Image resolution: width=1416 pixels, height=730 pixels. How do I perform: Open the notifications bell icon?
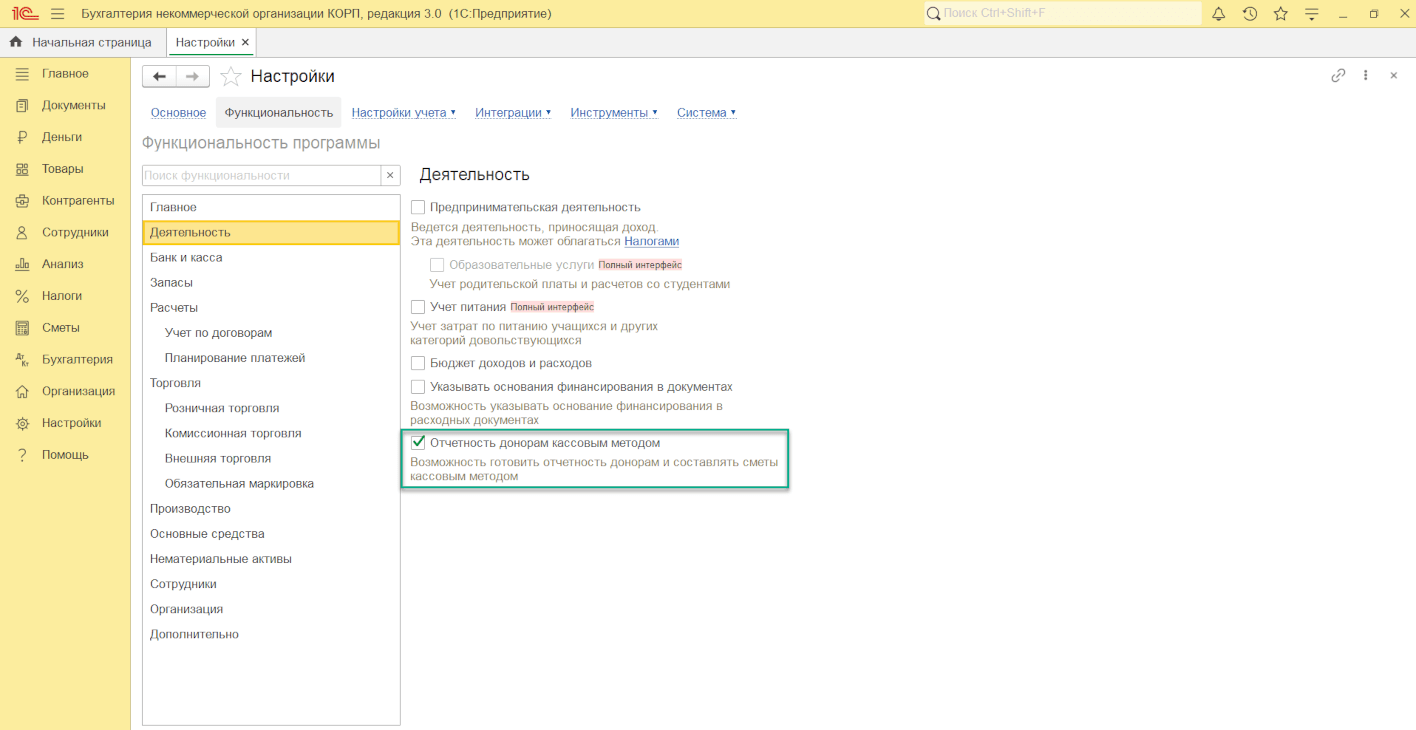pos(1218,14)
